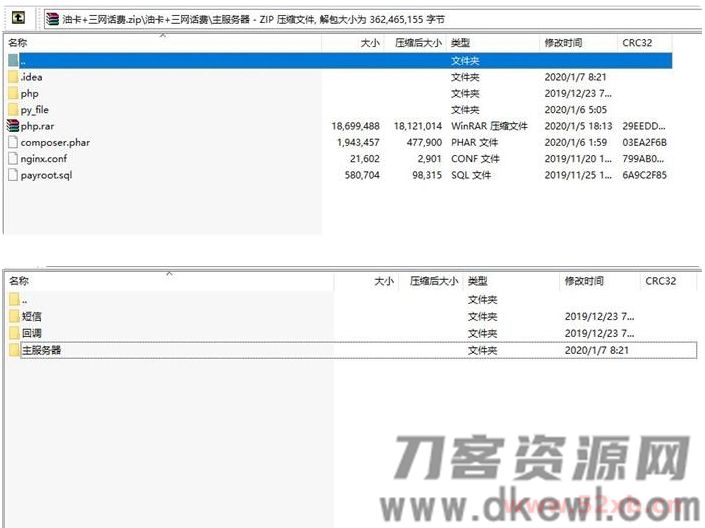Select the py_file folder name
Screen dimensions: 705x528
[34, 110]
